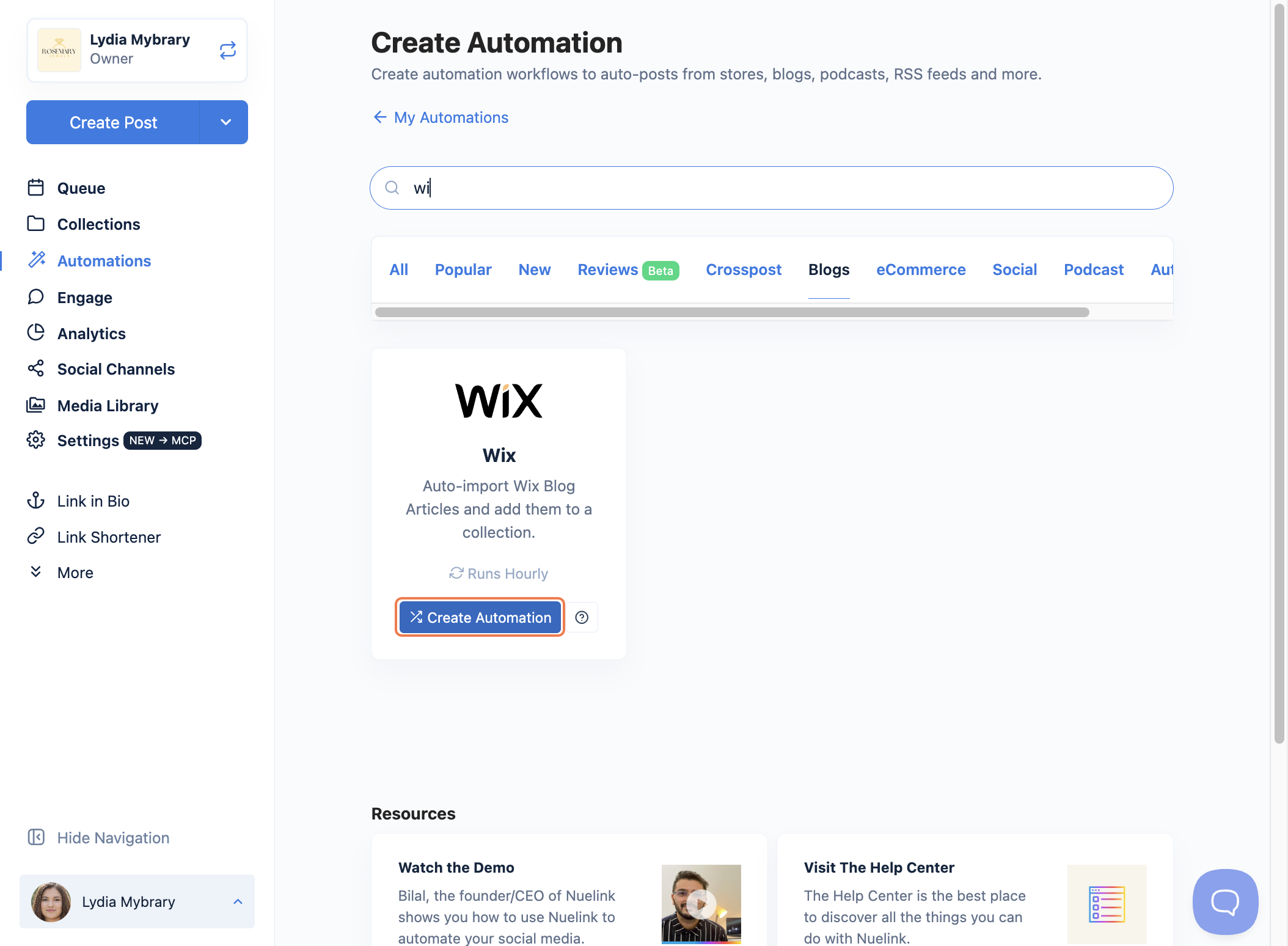
Task: Click the Visit The Help Center heading
Action: [879, 868]
